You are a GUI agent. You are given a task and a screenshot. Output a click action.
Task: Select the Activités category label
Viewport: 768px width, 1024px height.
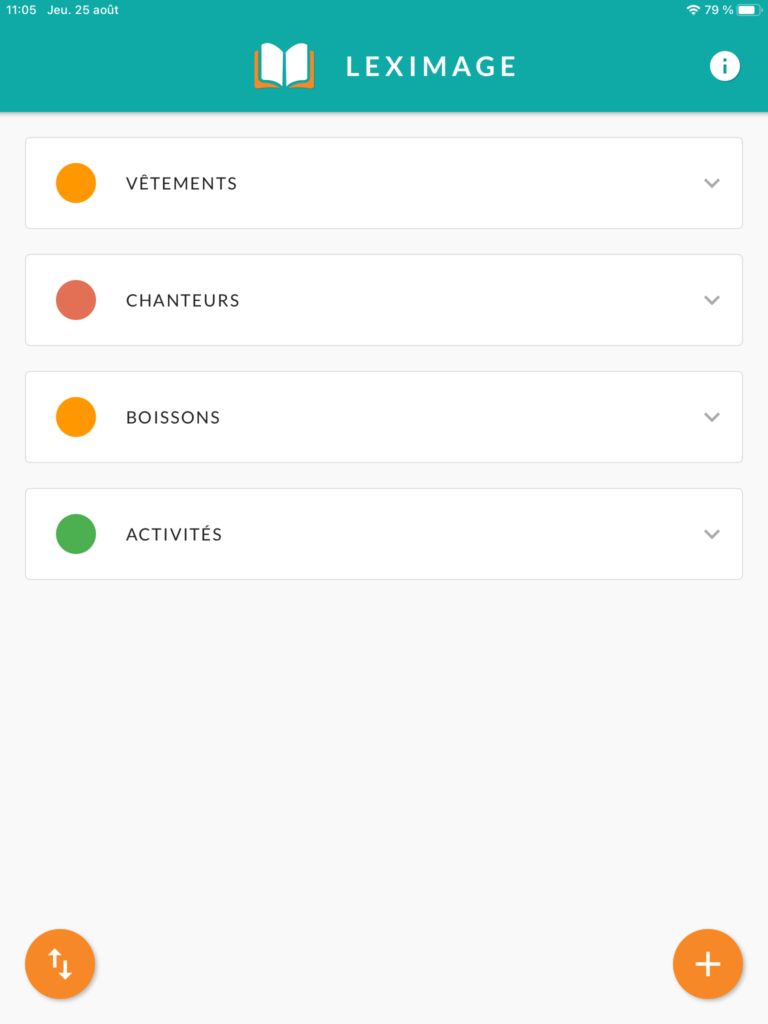coord(174,535)
